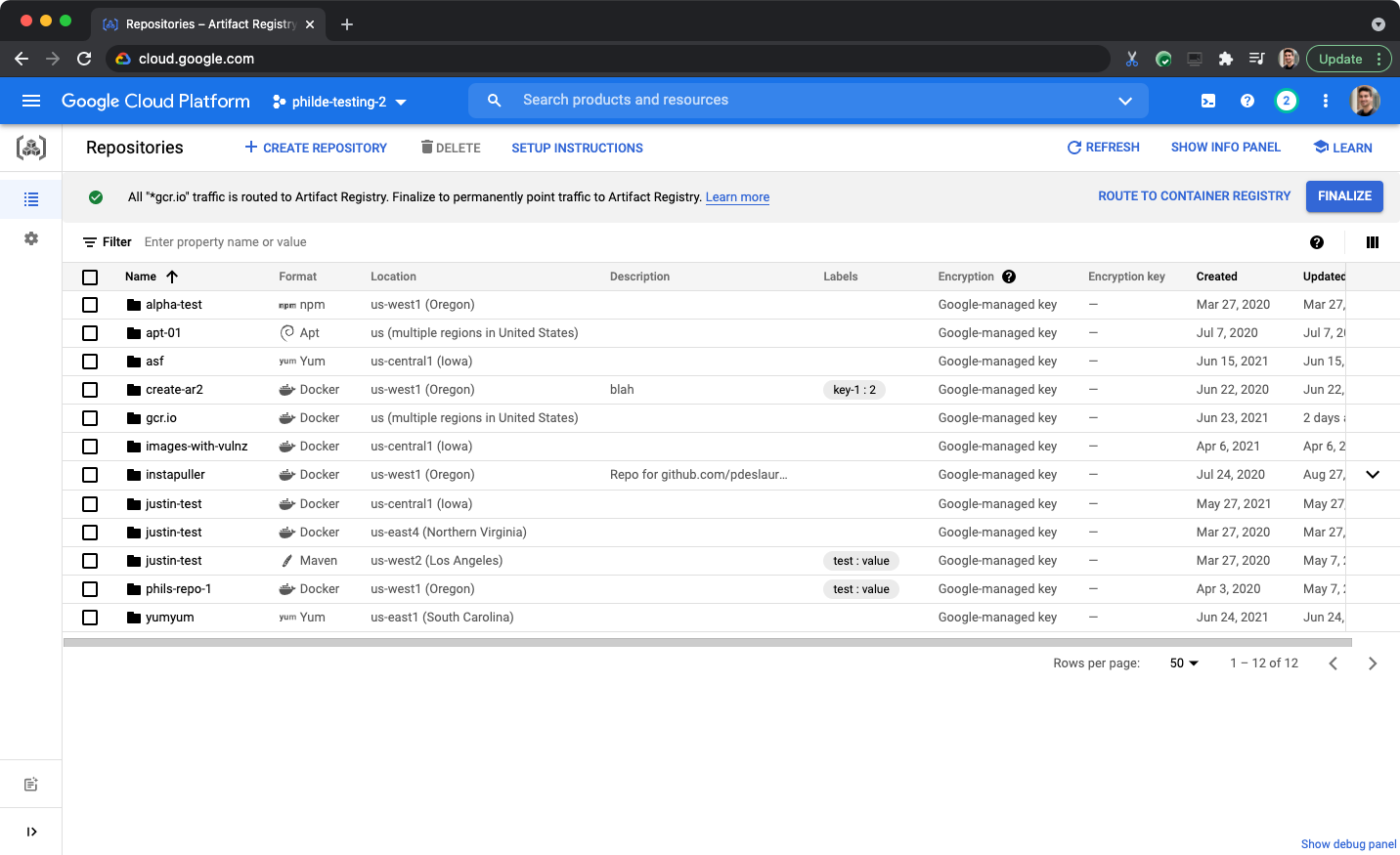Click CREATE REPOSITORY button
Screen dimensions: 1400x855
316,148
